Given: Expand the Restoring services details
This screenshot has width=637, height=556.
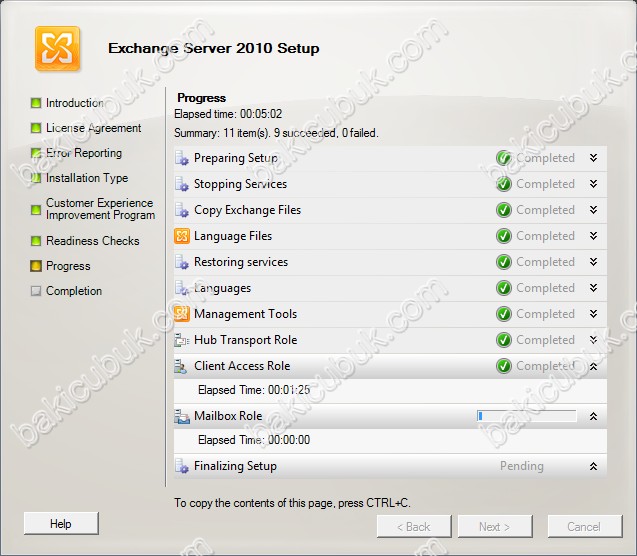Looking at the screenshot, I should [594, 262].
